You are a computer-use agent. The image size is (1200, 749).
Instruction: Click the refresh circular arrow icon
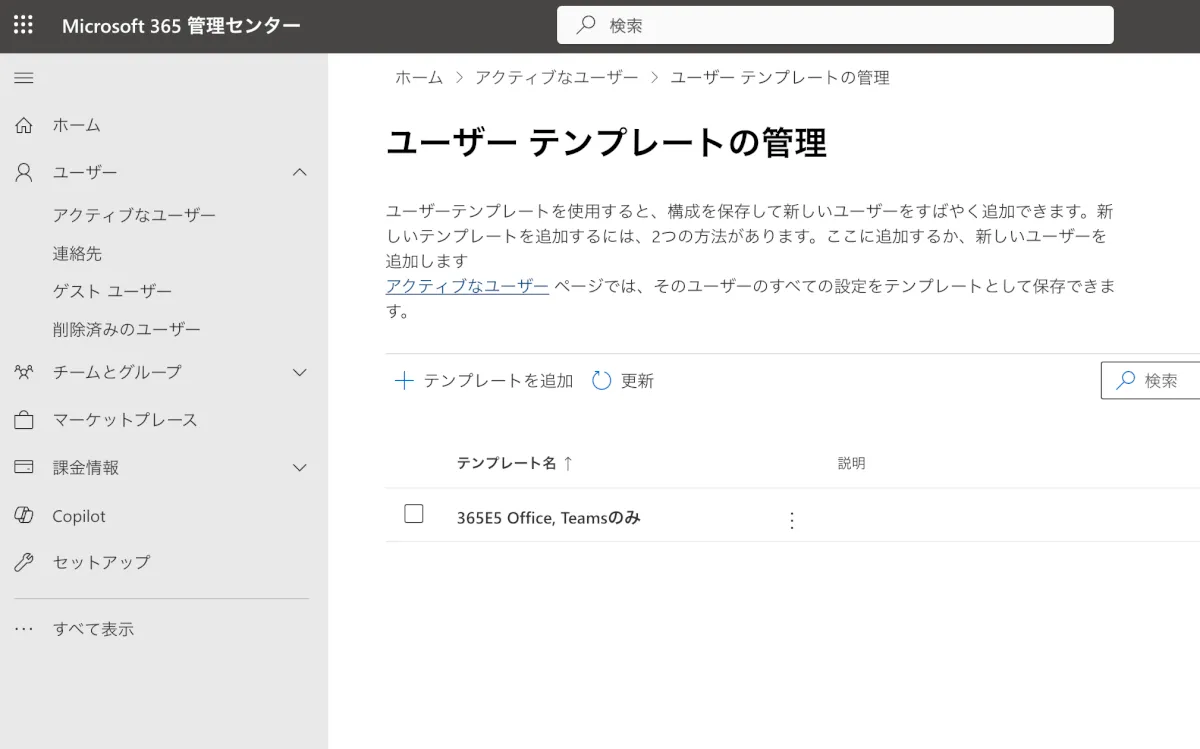pyautogui.click(x=601, y=380)
